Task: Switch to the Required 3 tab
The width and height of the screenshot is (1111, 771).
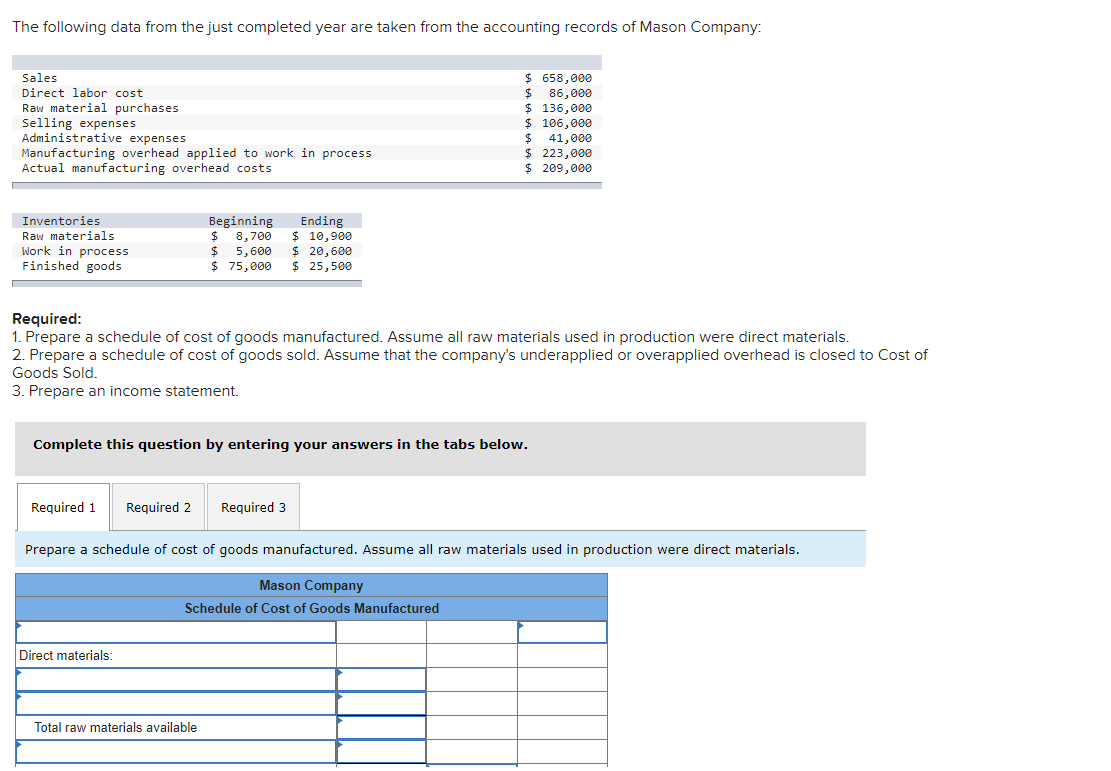Action: point(253,507)
